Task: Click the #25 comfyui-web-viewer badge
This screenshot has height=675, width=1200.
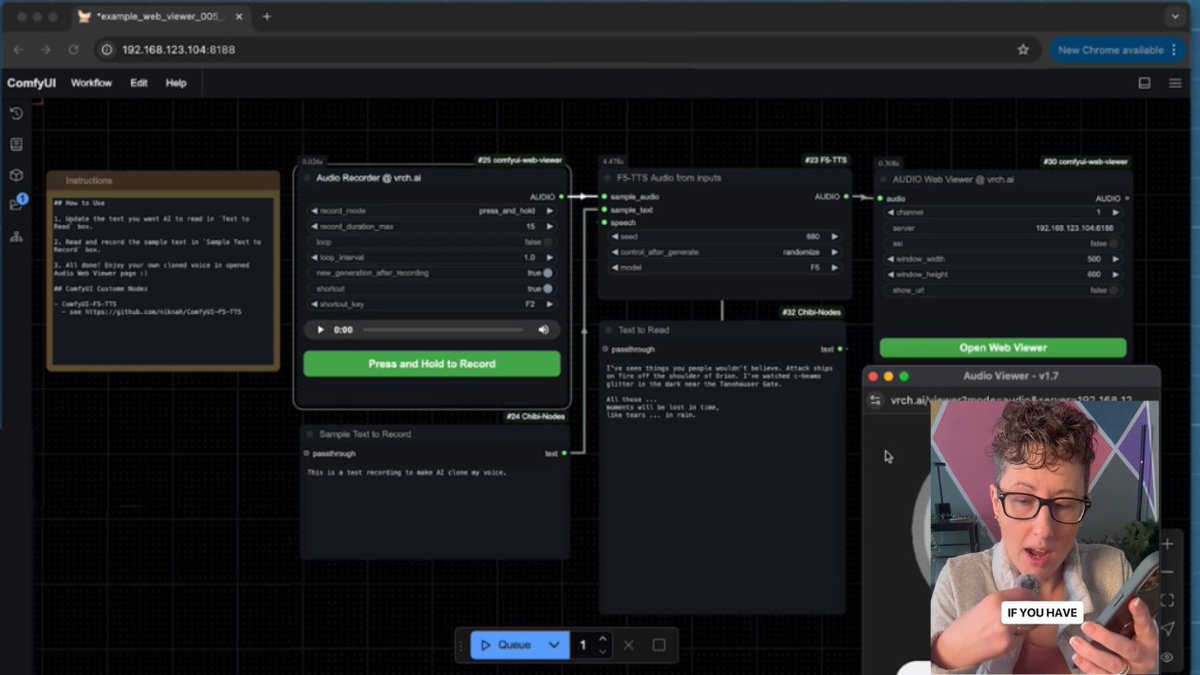Action: click(520, 160)
